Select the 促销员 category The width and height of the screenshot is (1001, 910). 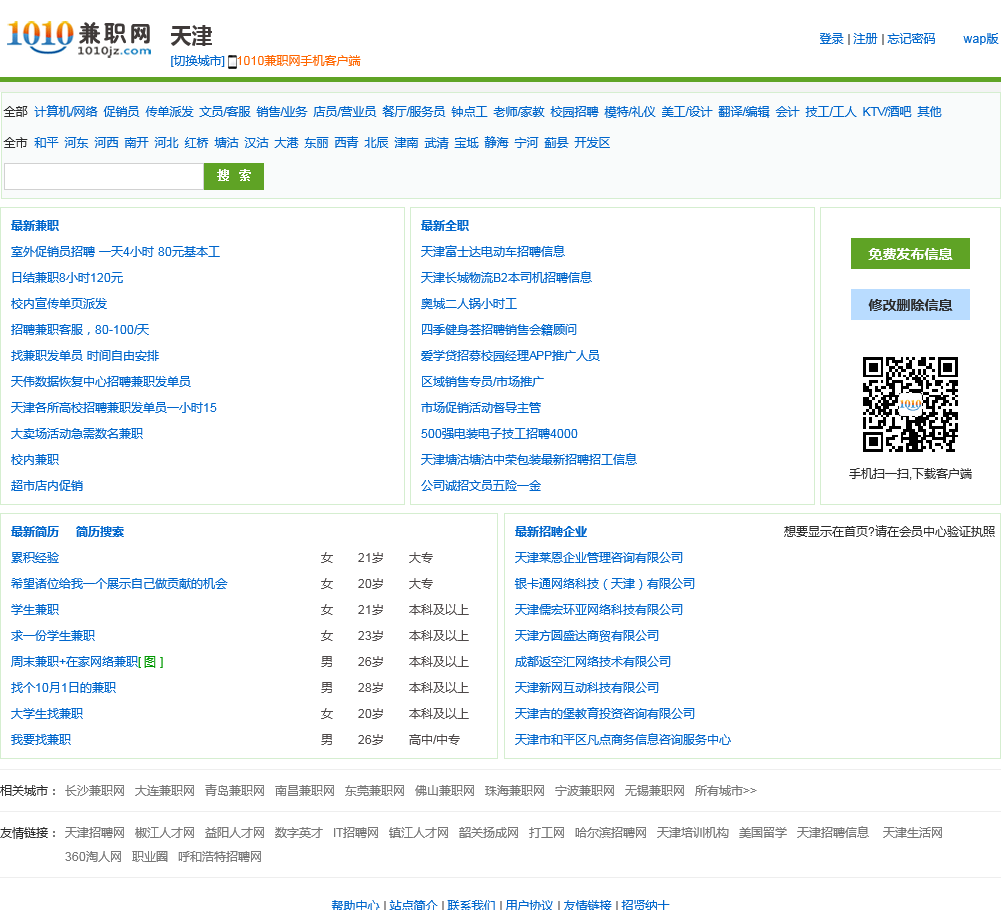[121, 112]
